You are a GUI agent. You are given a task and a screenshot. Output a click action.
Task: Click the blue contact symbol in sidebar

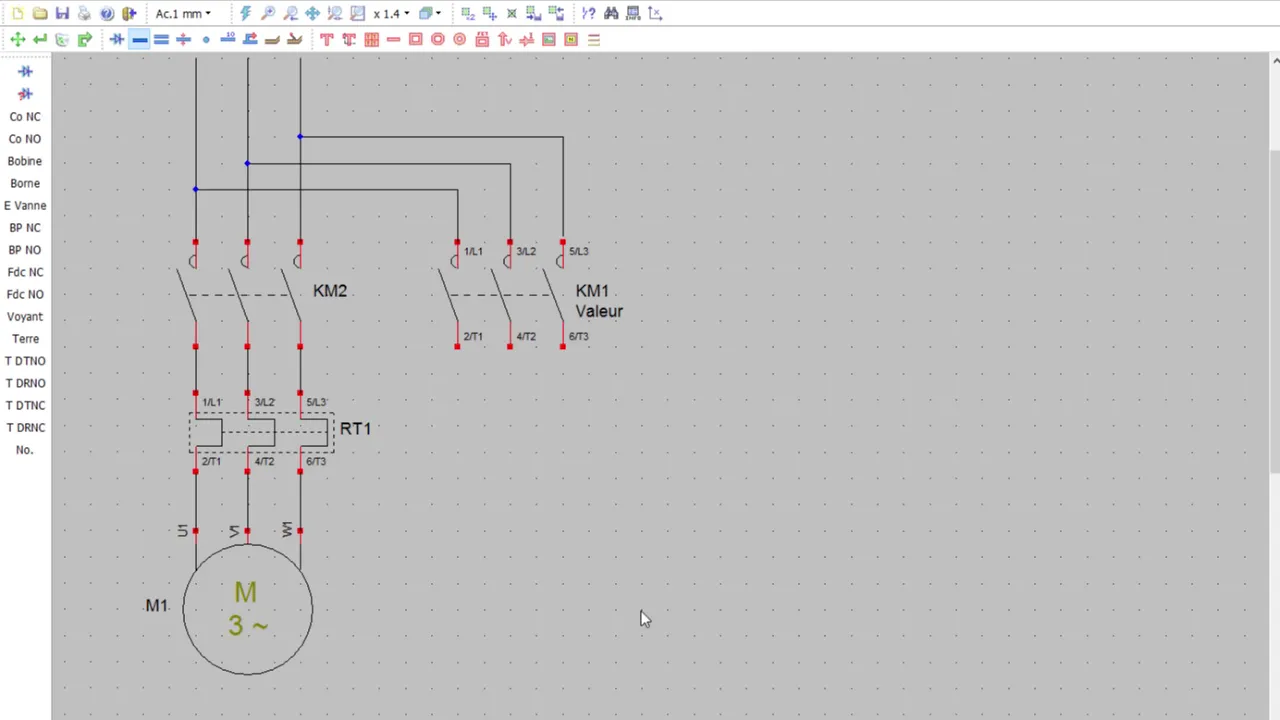25,71
